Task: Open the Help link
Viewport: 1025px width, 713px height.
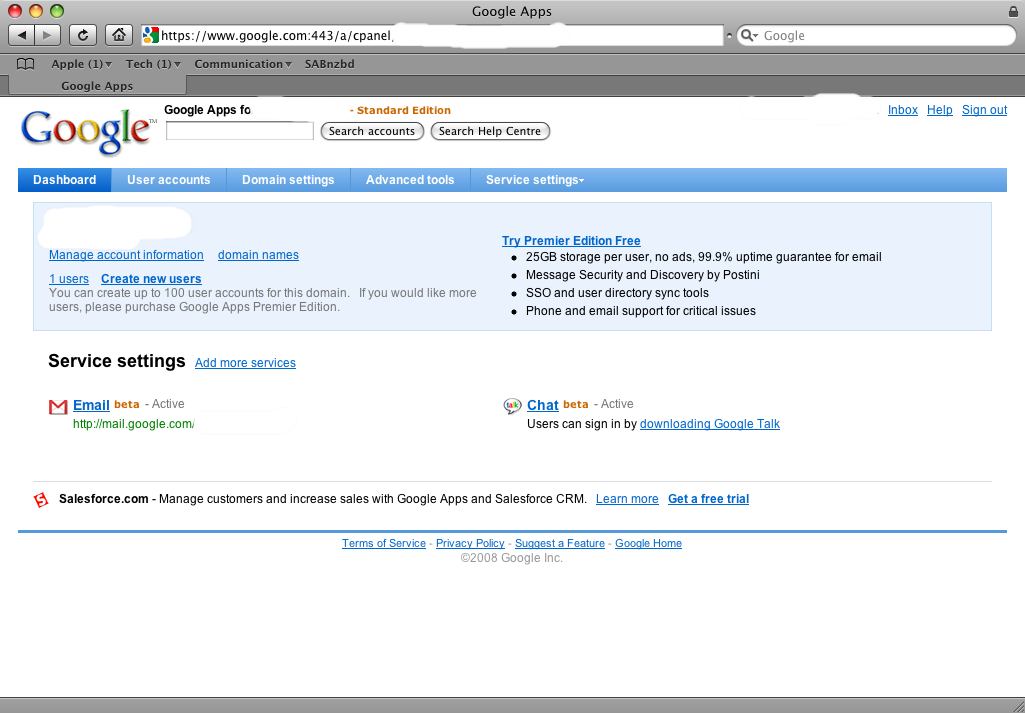Action: 939,110
